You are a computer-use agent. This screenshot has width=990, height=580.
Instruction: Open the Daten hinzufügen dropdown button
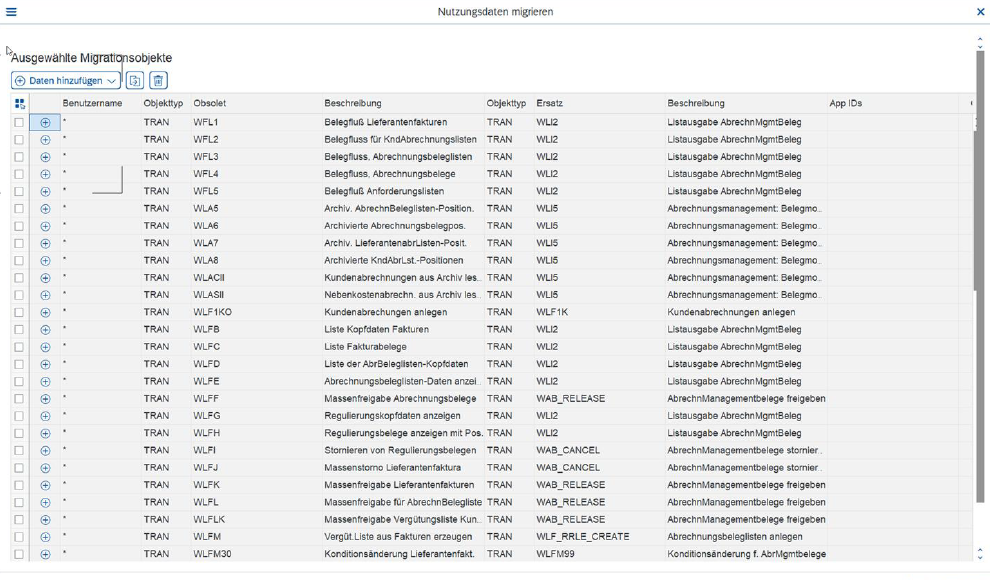[x=66, y=81]
